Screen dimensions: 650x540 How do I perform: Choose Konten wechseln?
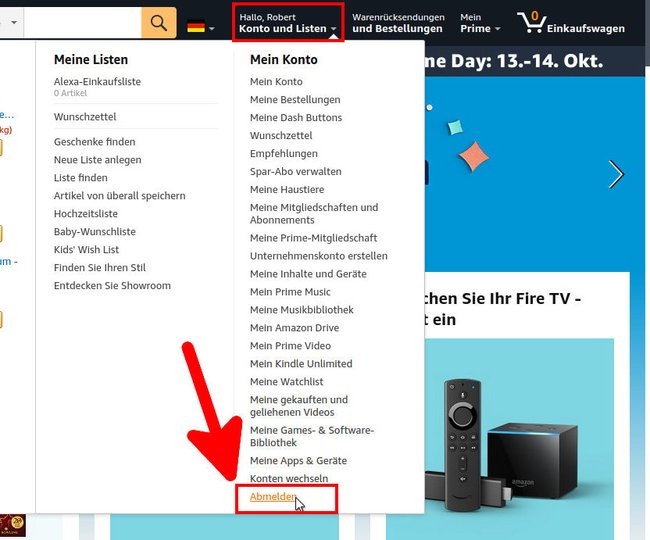289,479
